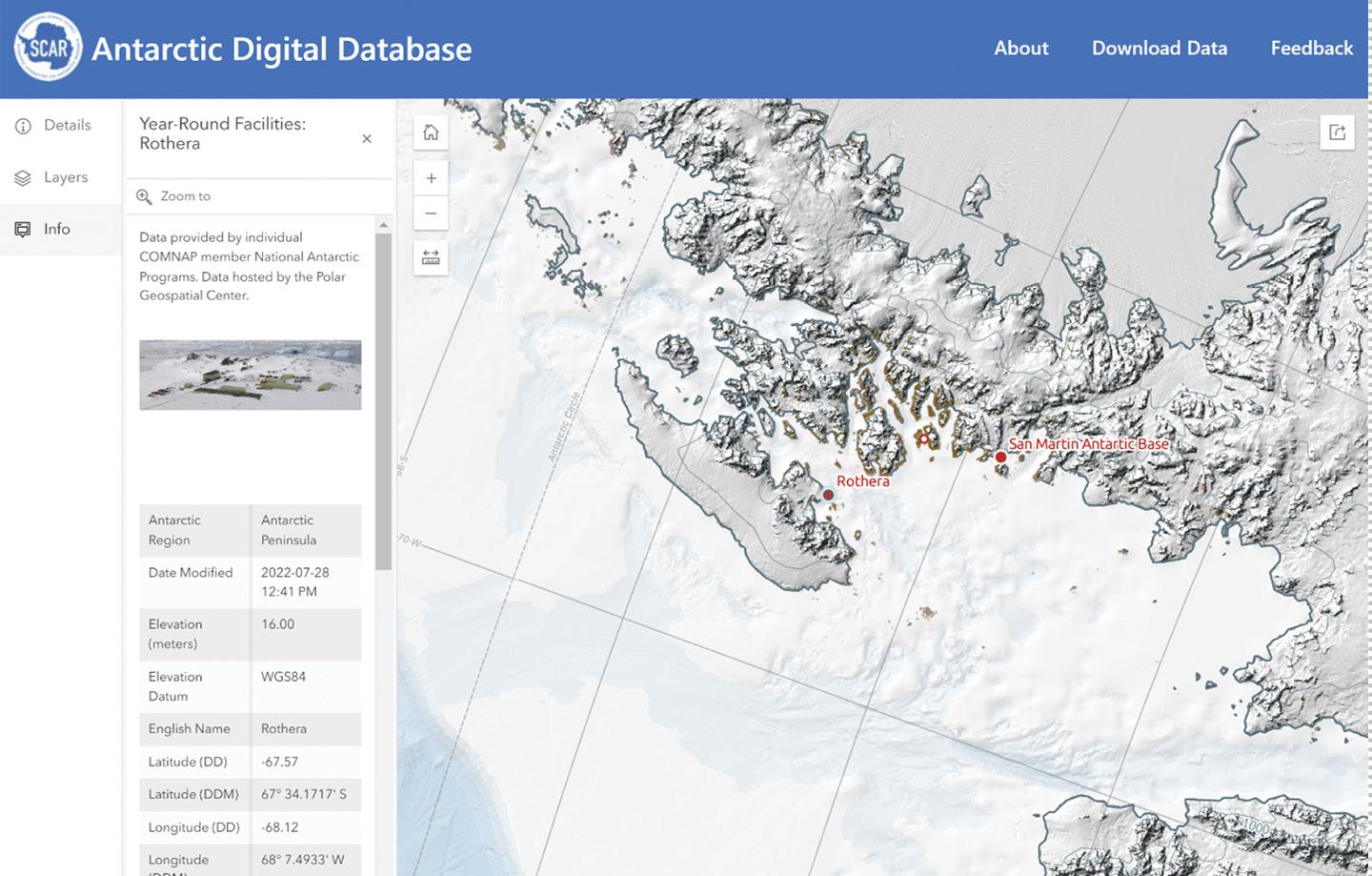Click the San Martin Antarctic Base label
The image size is (1372, 876).
[x=1088, y=444]
